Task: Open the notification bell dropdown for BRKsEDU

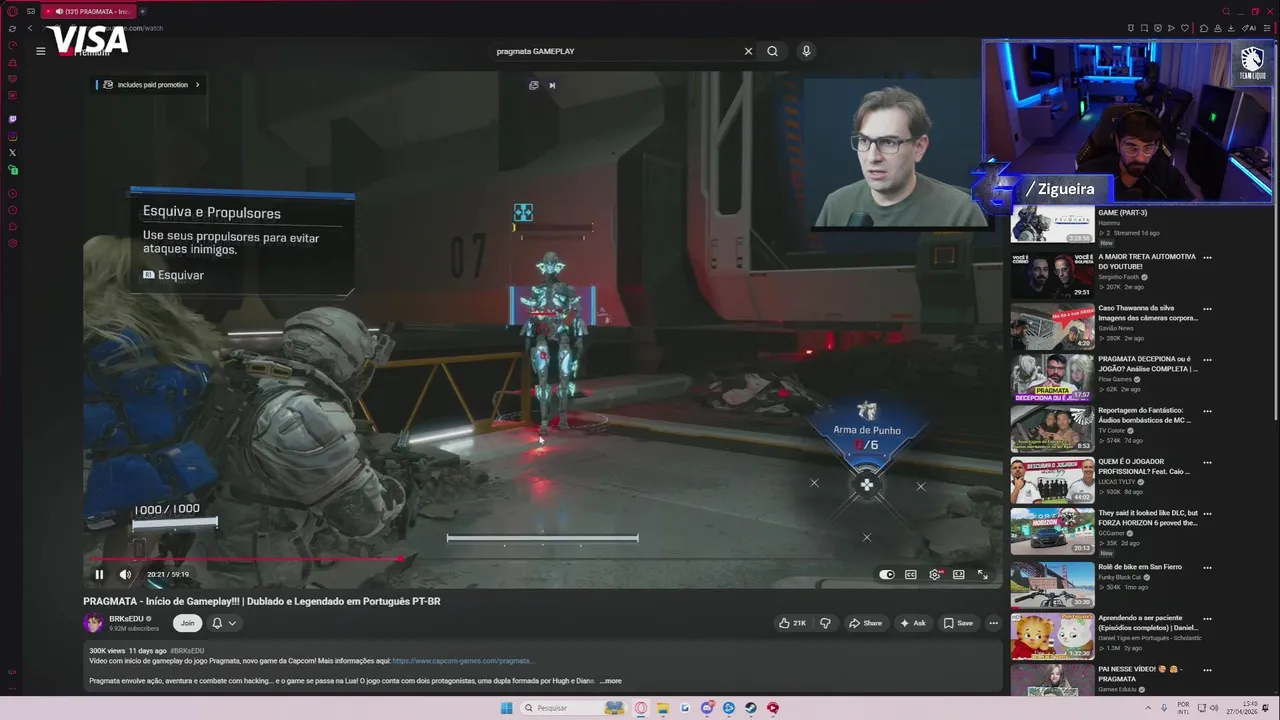Action: coord(224,623)
